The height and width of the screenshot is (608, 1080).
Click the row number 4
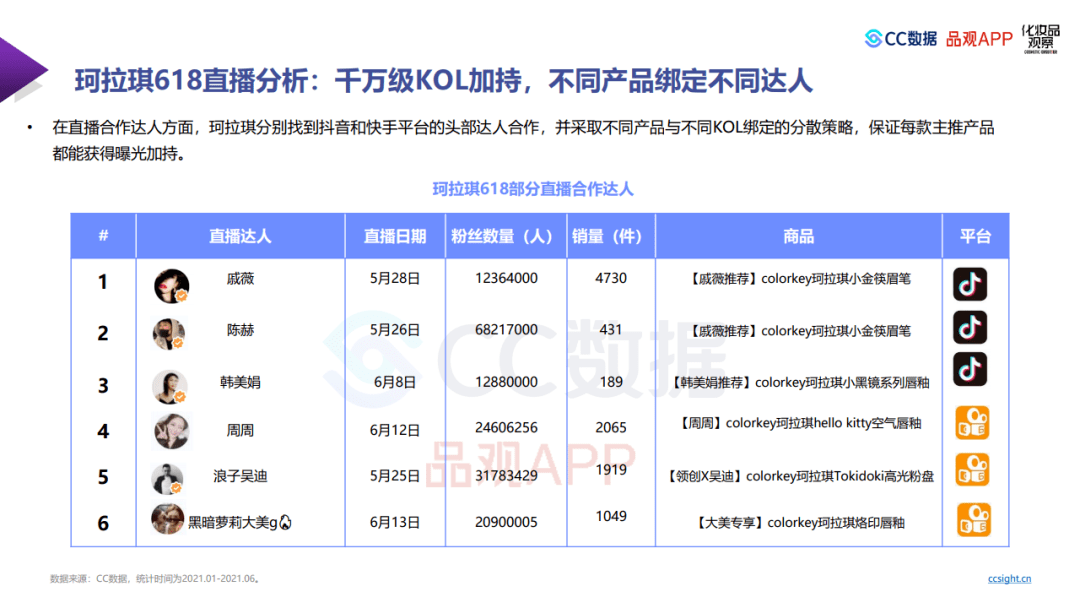pos(103,432)
